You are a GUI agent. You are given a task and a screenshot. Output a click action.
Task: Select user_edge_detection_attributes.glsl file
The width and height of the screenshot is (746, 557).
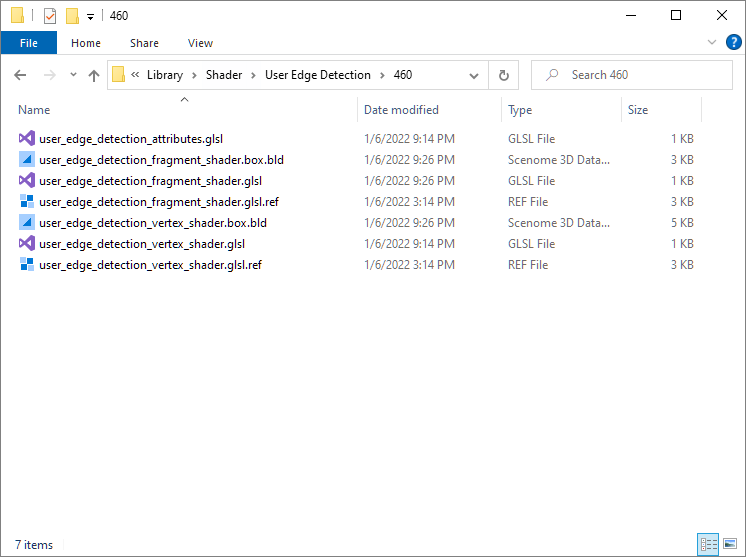(131, 139)
